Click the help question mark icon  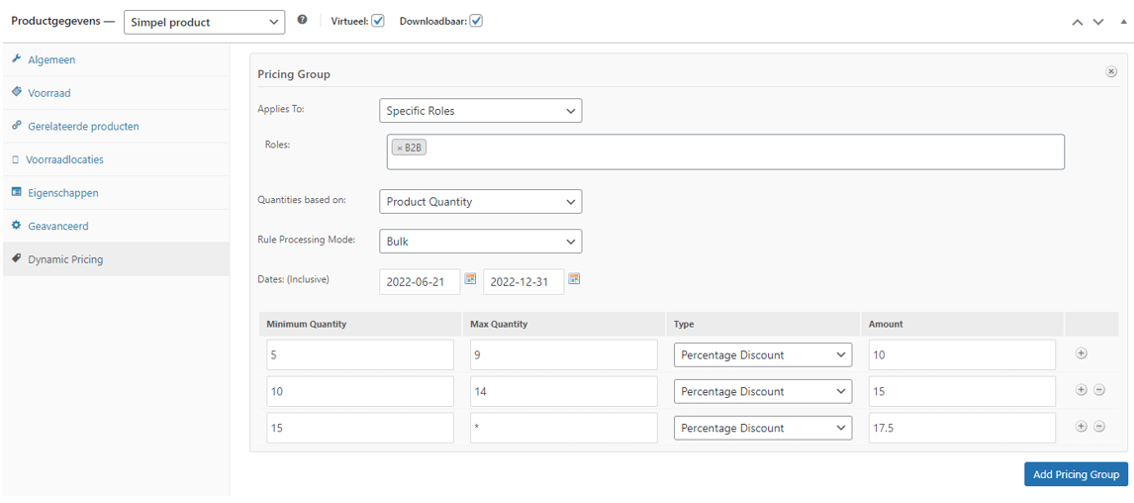click(303, 20)
